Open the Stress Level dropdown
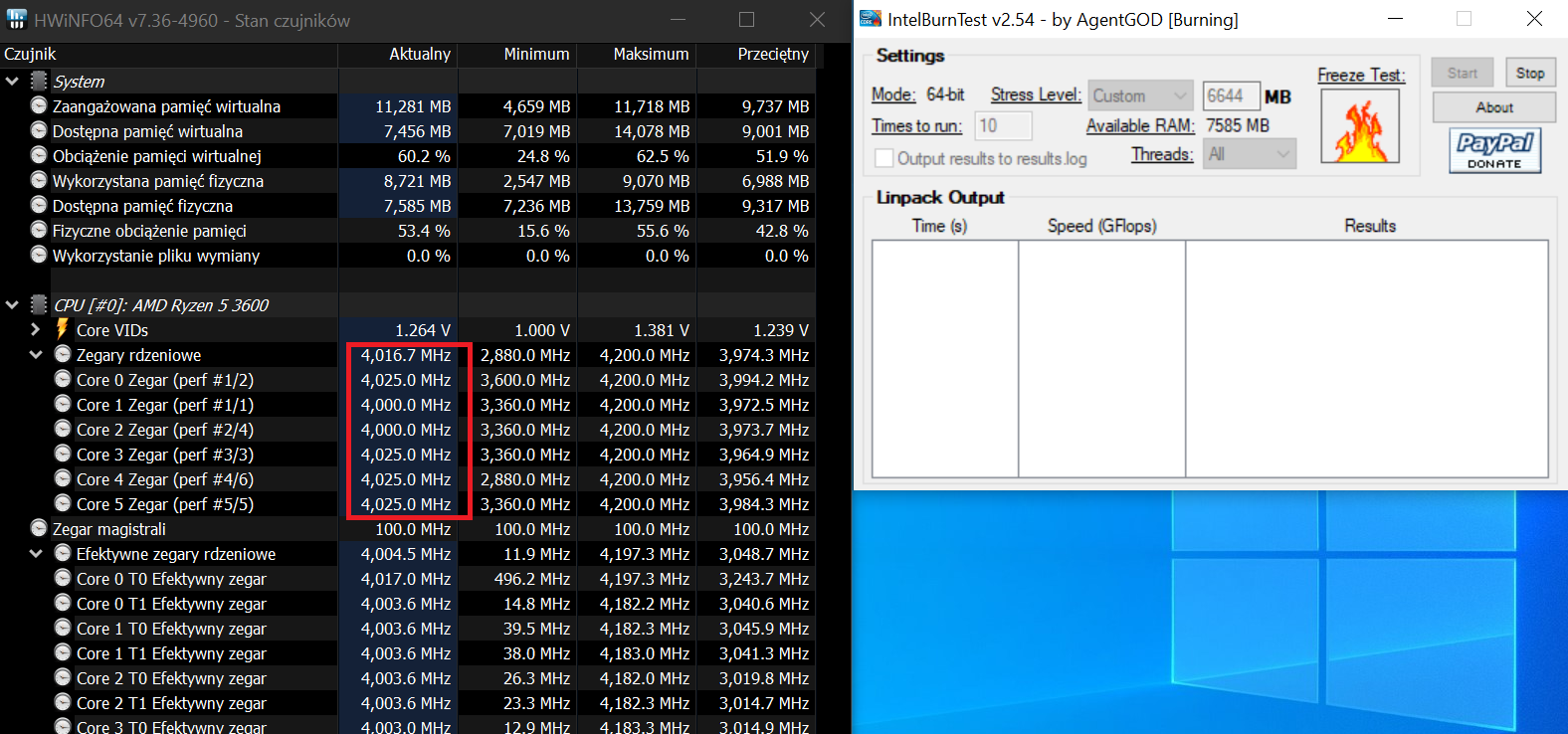 [x=1140, y=95]
